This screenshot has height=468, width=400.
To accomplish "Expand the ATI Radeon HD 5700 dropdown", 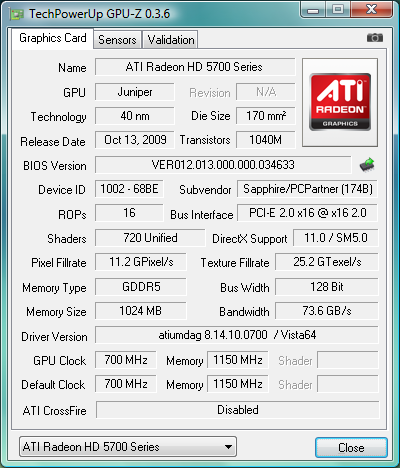I will [128, 447].
